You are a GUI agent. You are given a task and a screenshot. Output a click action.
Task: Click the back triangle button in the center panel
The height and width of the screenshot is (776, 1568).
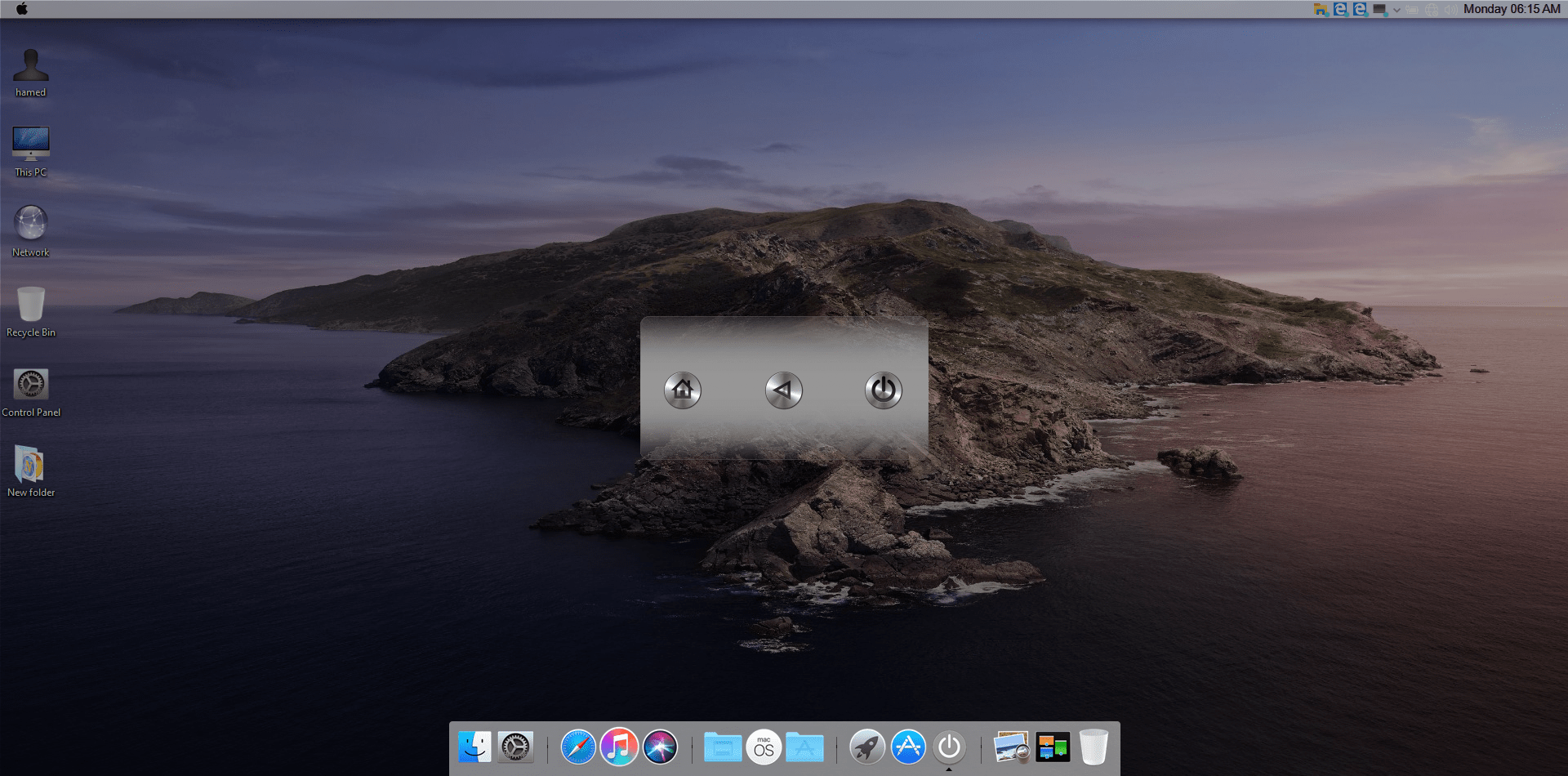(x=784, y=390)
